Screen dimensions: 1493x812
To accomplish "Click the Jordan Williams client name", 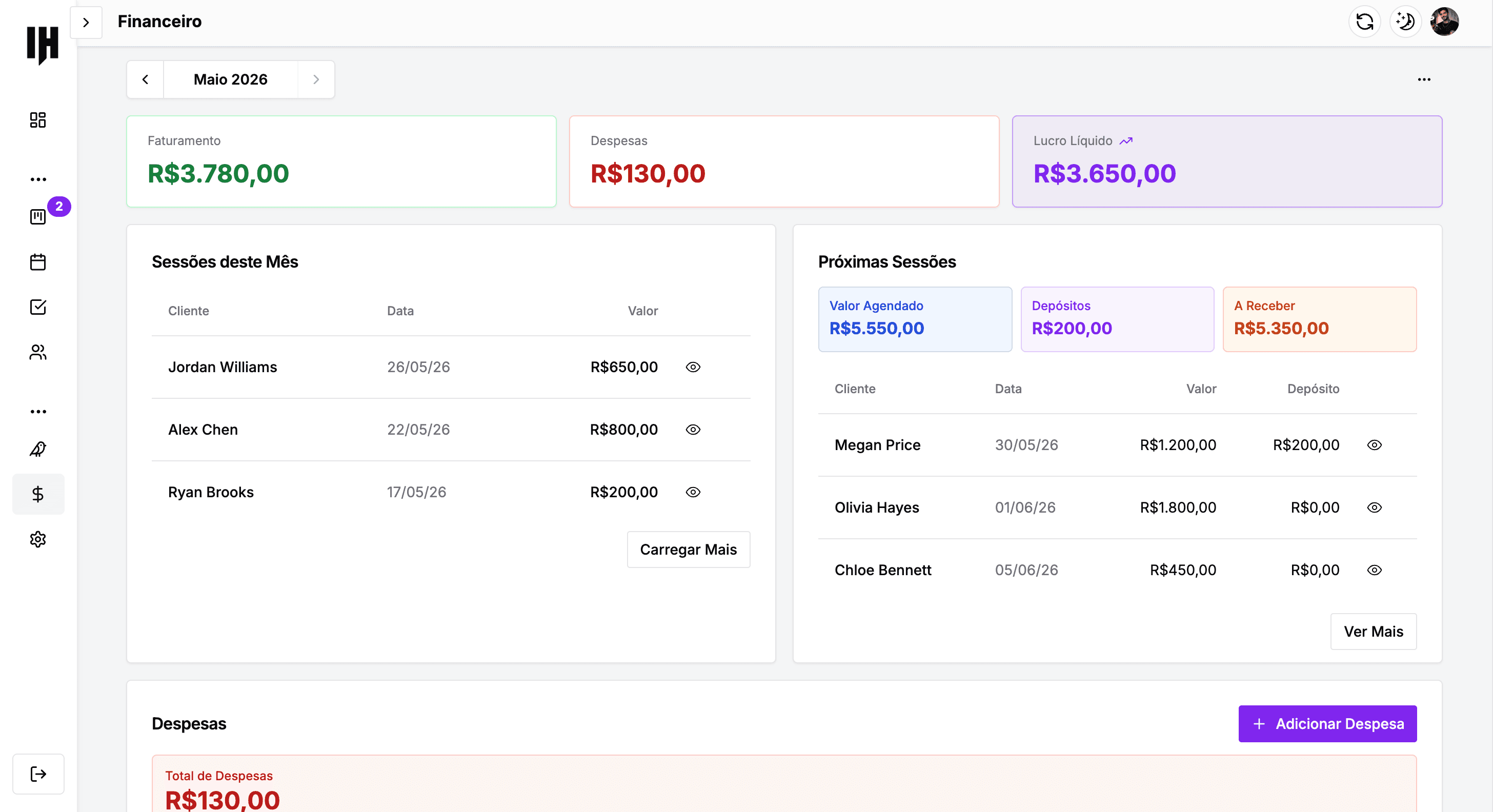I will click(223, 367).
